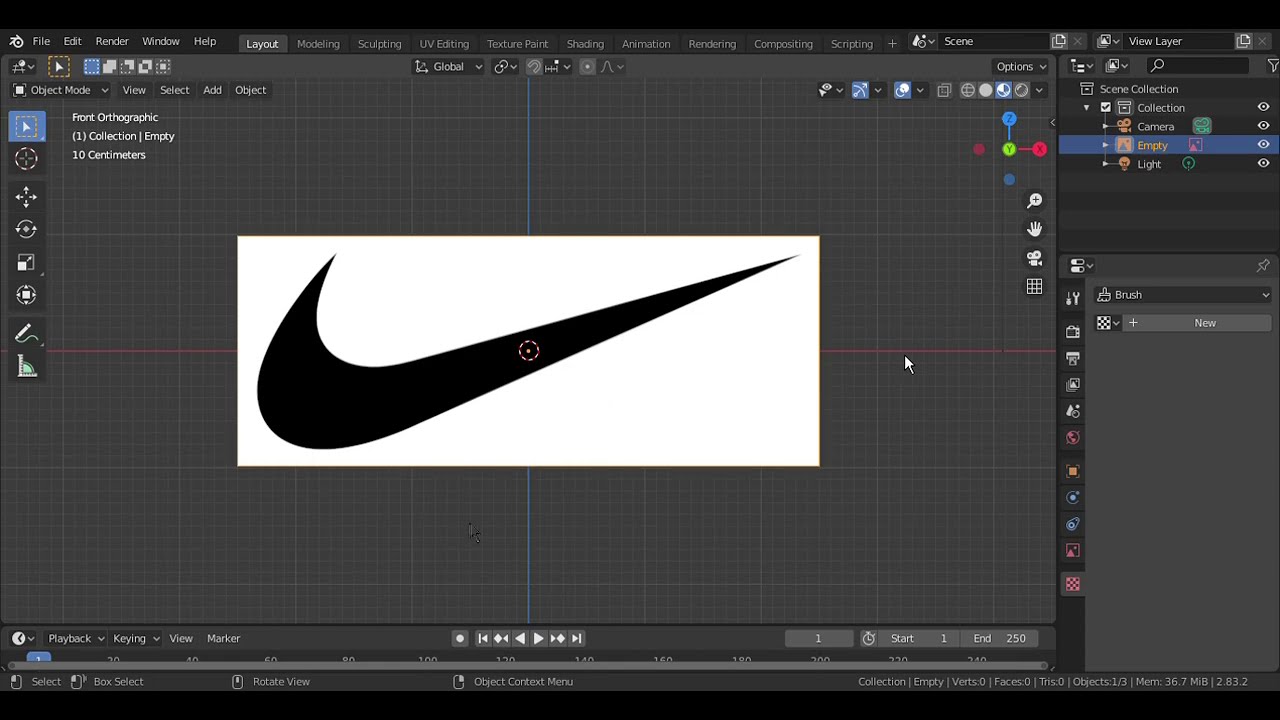Toggle viewport overlays button
1280x720 pixels.
(903, 90)
